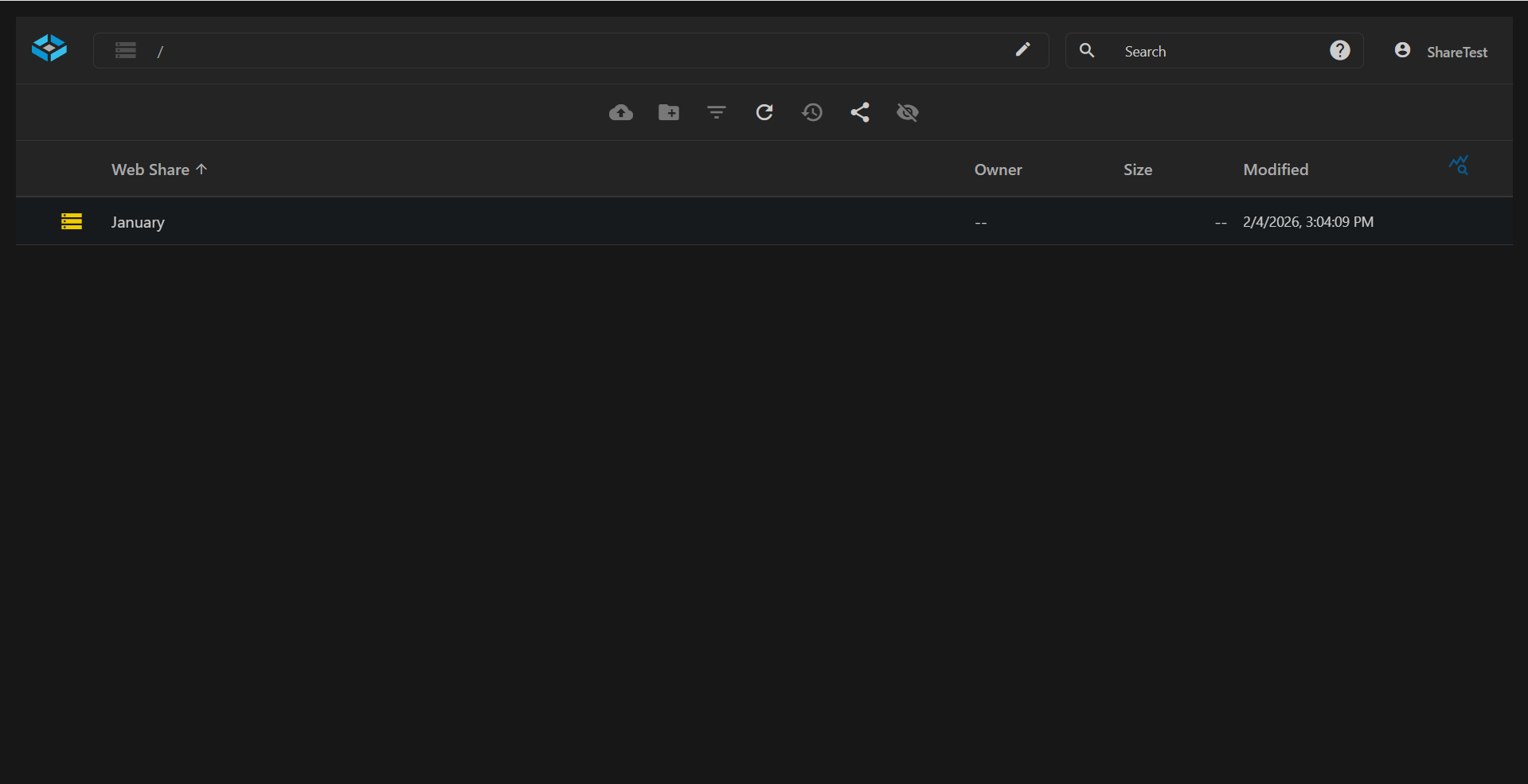Open the filter options

717,112
